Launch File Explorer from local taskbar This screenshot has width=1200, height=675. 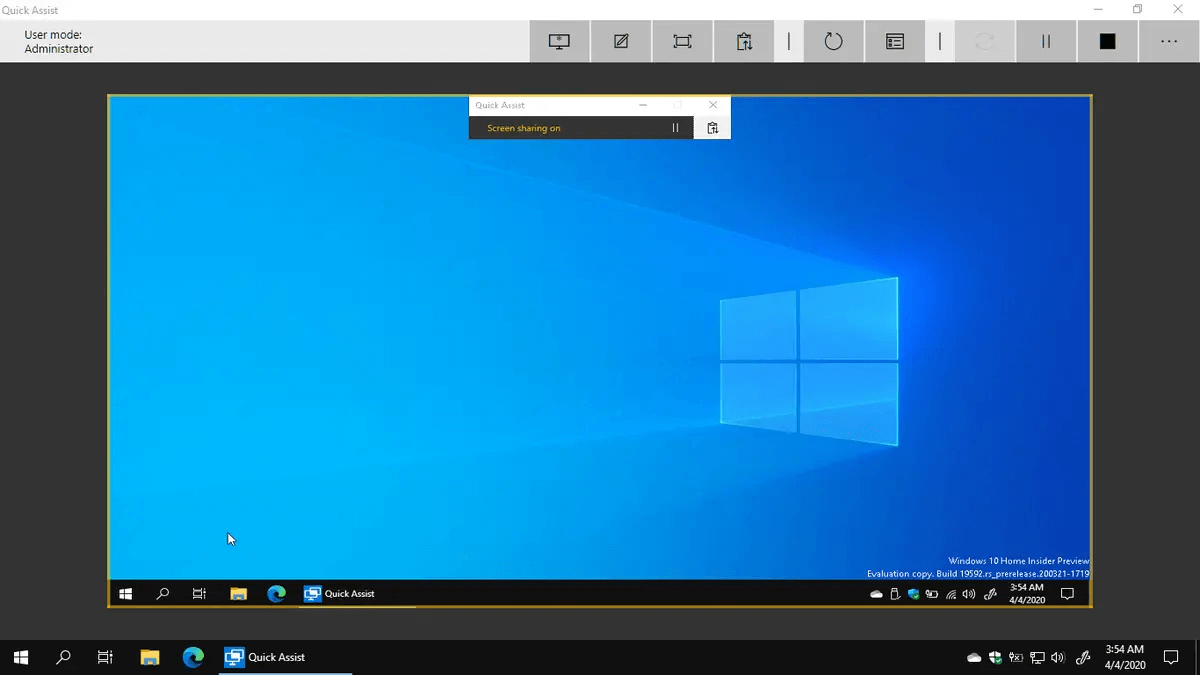(150, 657)
